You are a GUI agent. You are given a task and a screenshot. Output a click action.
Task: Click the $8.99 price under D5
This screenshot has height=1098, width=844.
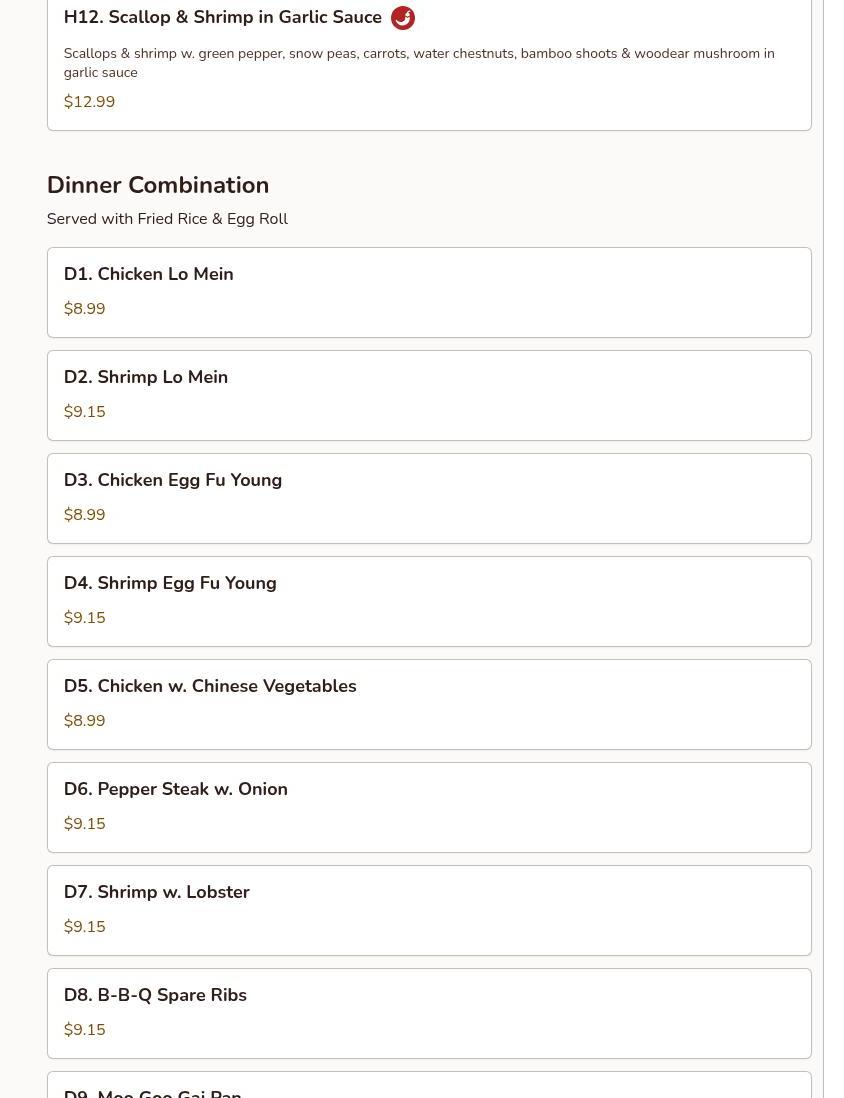84,721
